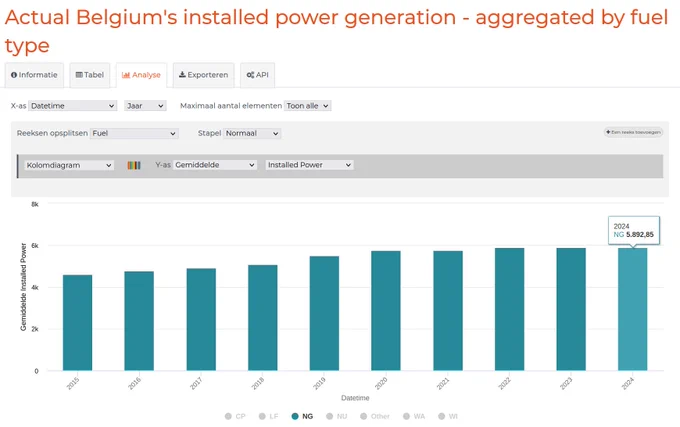Click the Datetime x-axis title
Viewport: 680px width, 427px height.
[355, 398]
